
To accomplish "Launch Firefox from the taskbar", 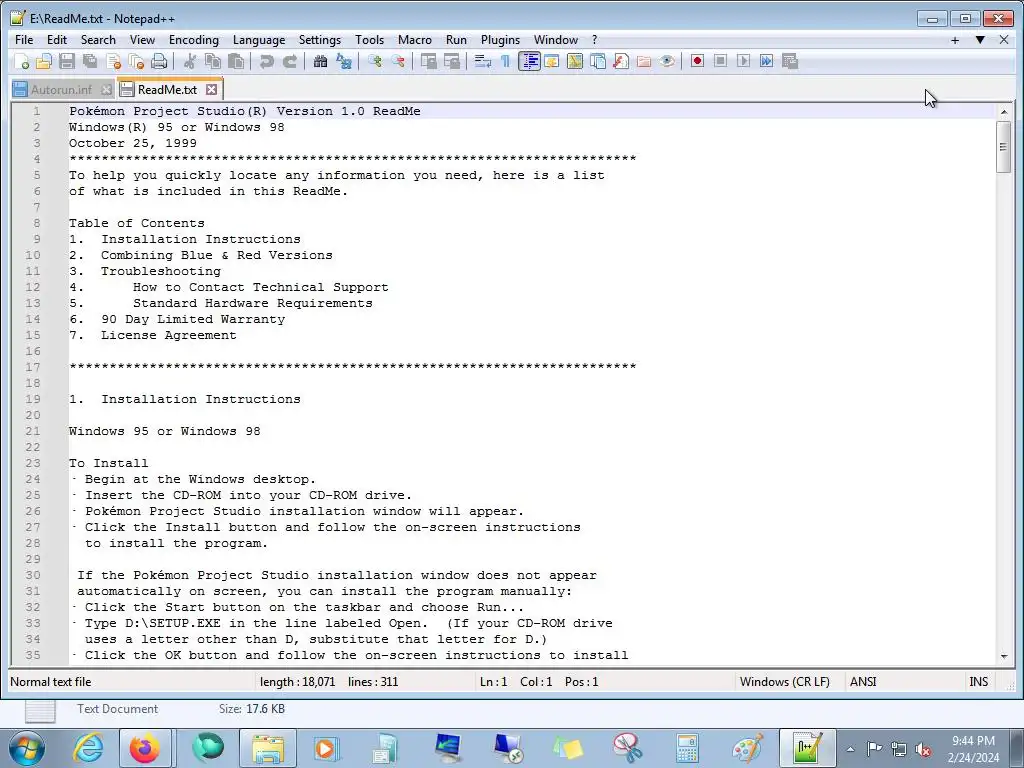I will pos(145,748).
